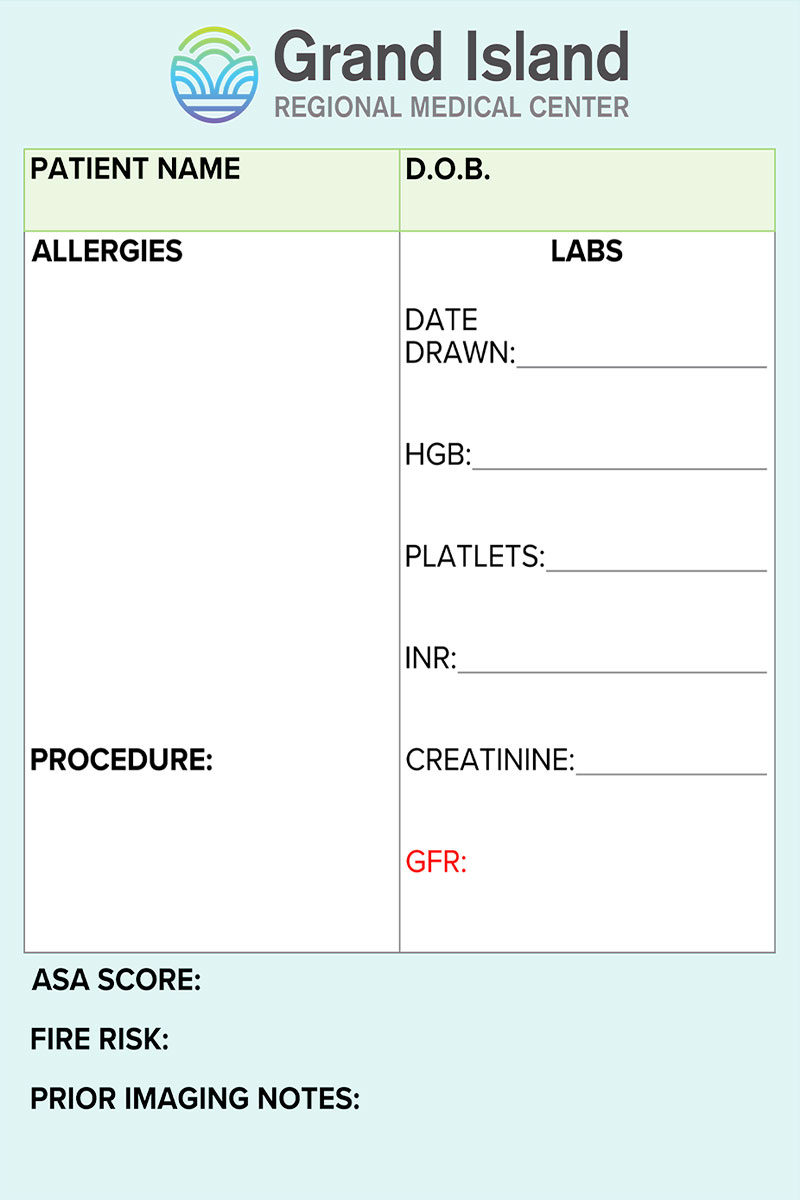Click the Date Drawn label text

(x=460, y=336)
